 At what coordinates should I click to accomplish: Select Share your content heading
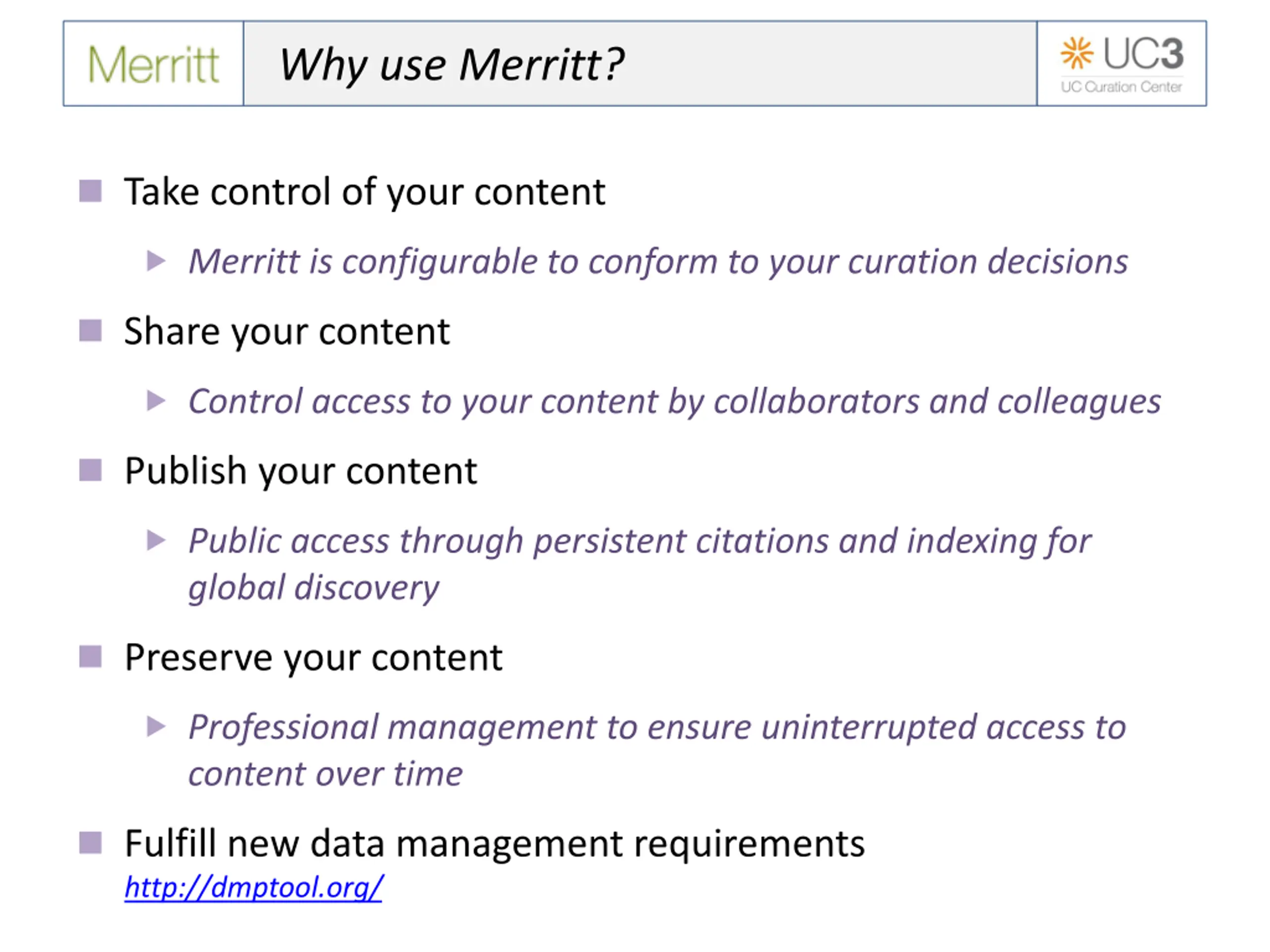[287, 332]
